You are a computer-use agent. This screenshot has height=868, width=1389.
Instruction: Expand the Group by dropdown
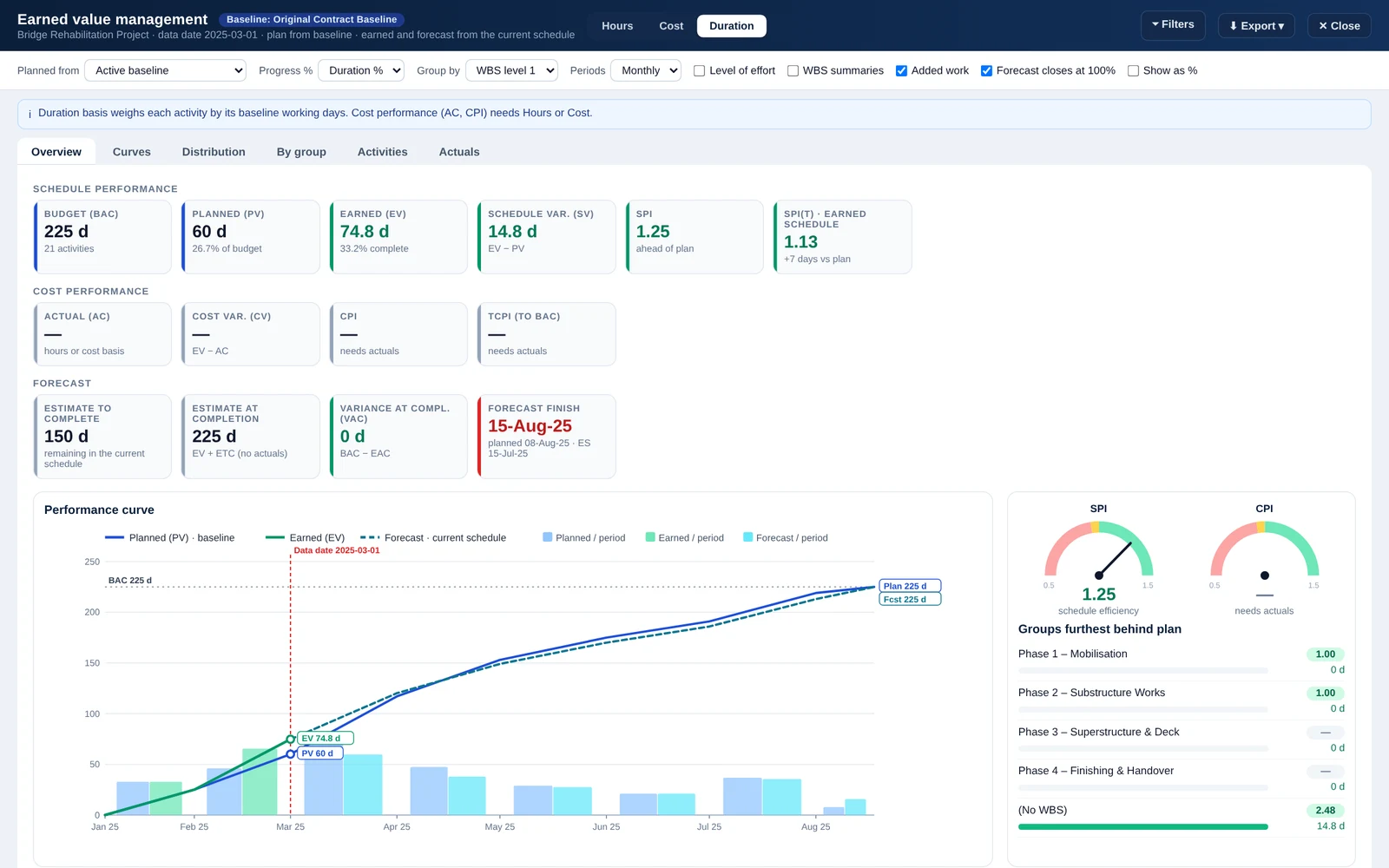click(511, 70)
